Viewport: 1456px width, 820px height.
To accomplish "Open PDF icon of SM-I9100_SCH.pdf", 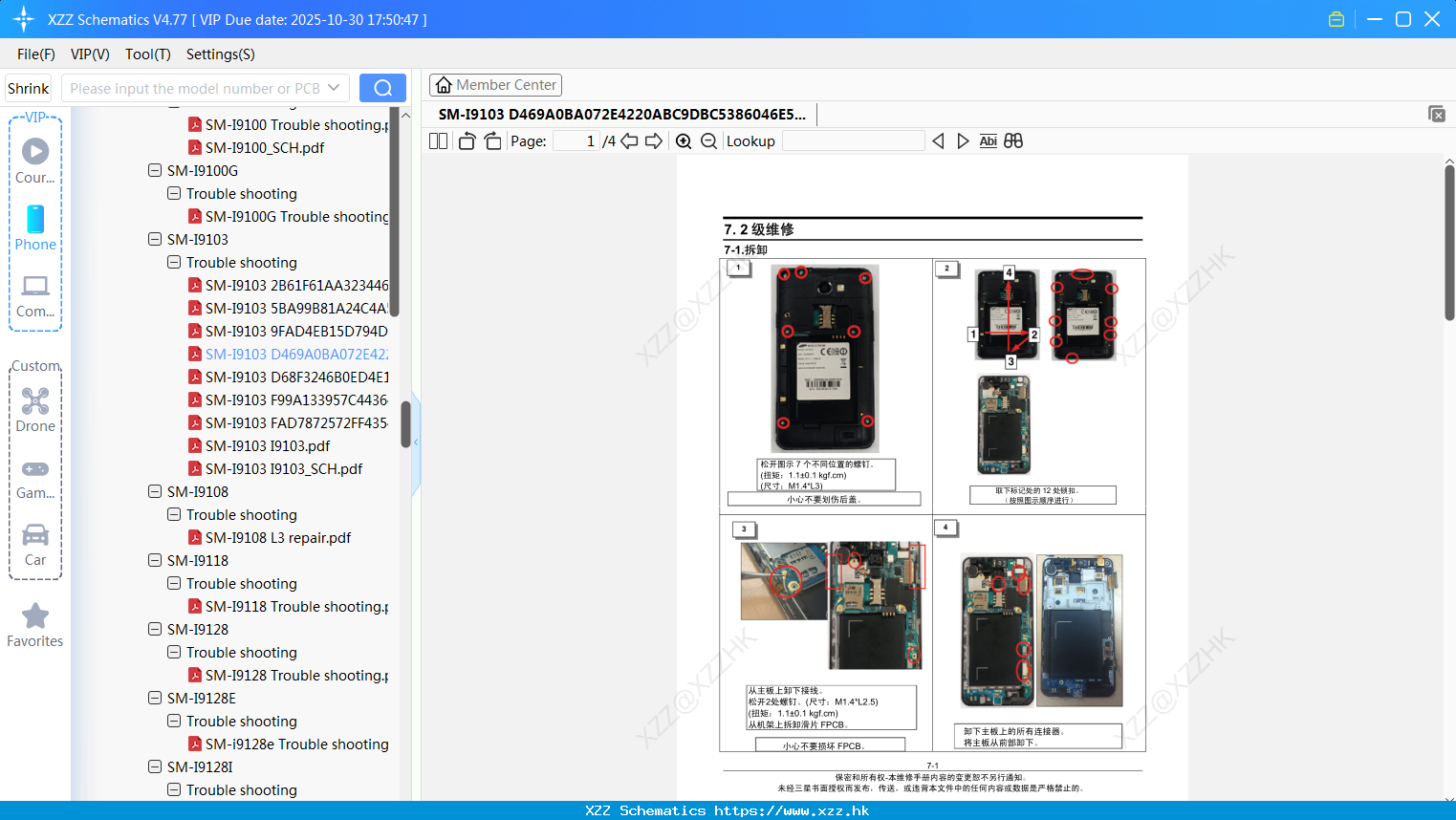I will pyautogui.click(x=195, y=147).
